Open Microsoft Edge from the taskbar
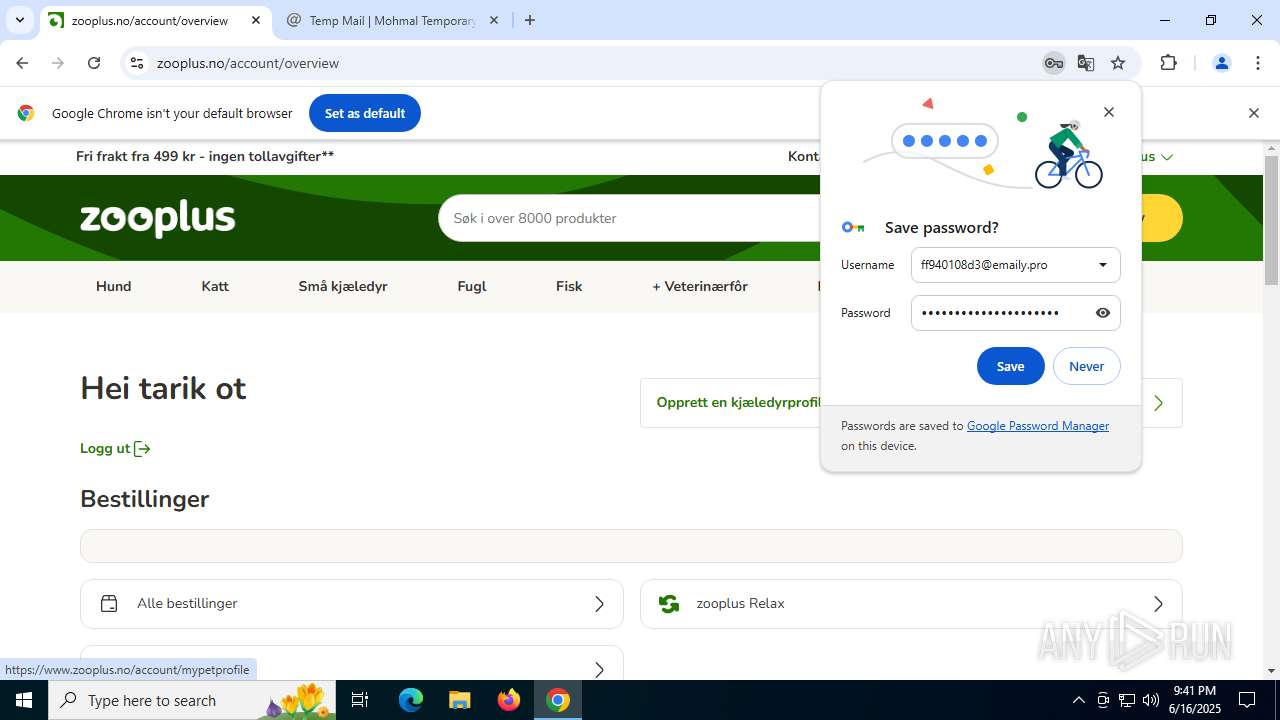 click(x=411, y=700)
